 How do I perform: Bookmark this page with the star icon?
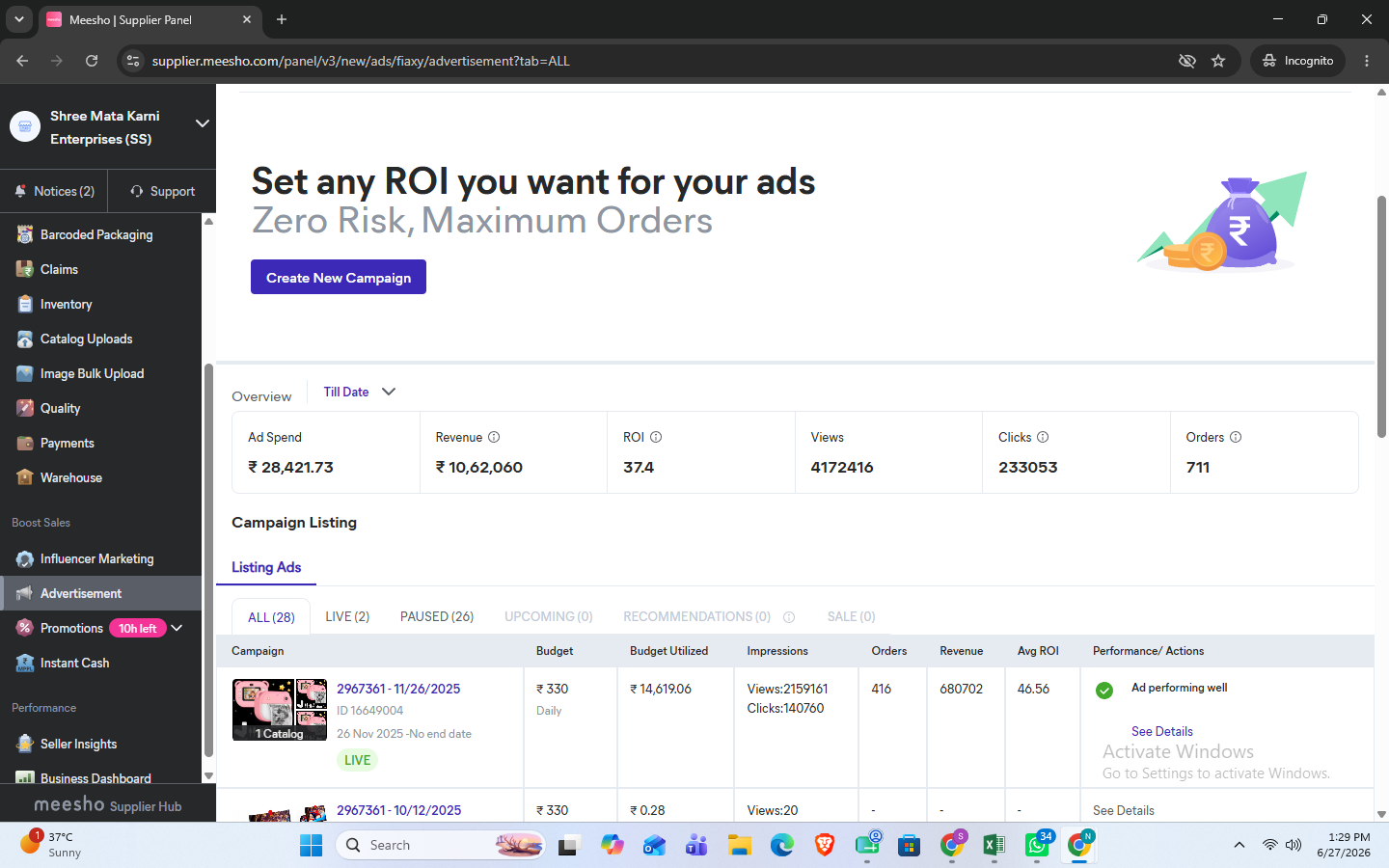[x=1218, y=61]
